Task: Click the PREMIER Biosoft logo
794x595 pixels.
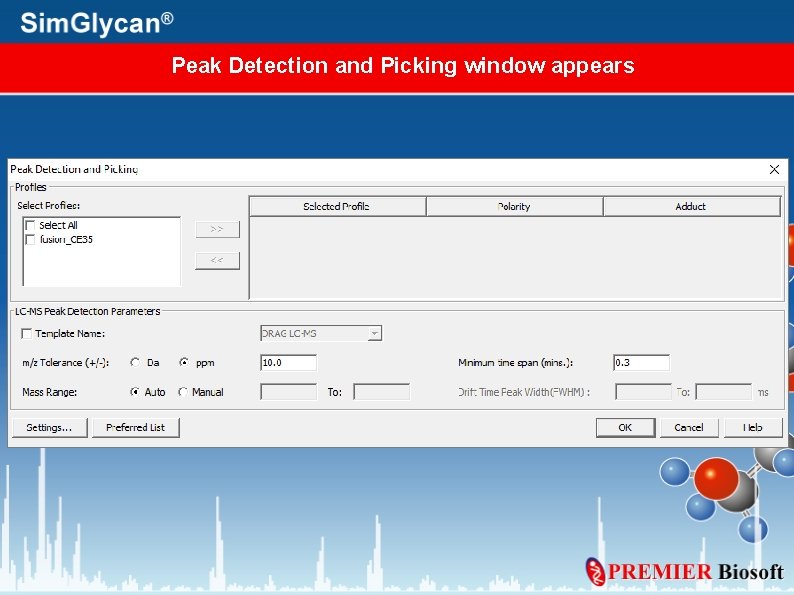Action: coord(685,571)
